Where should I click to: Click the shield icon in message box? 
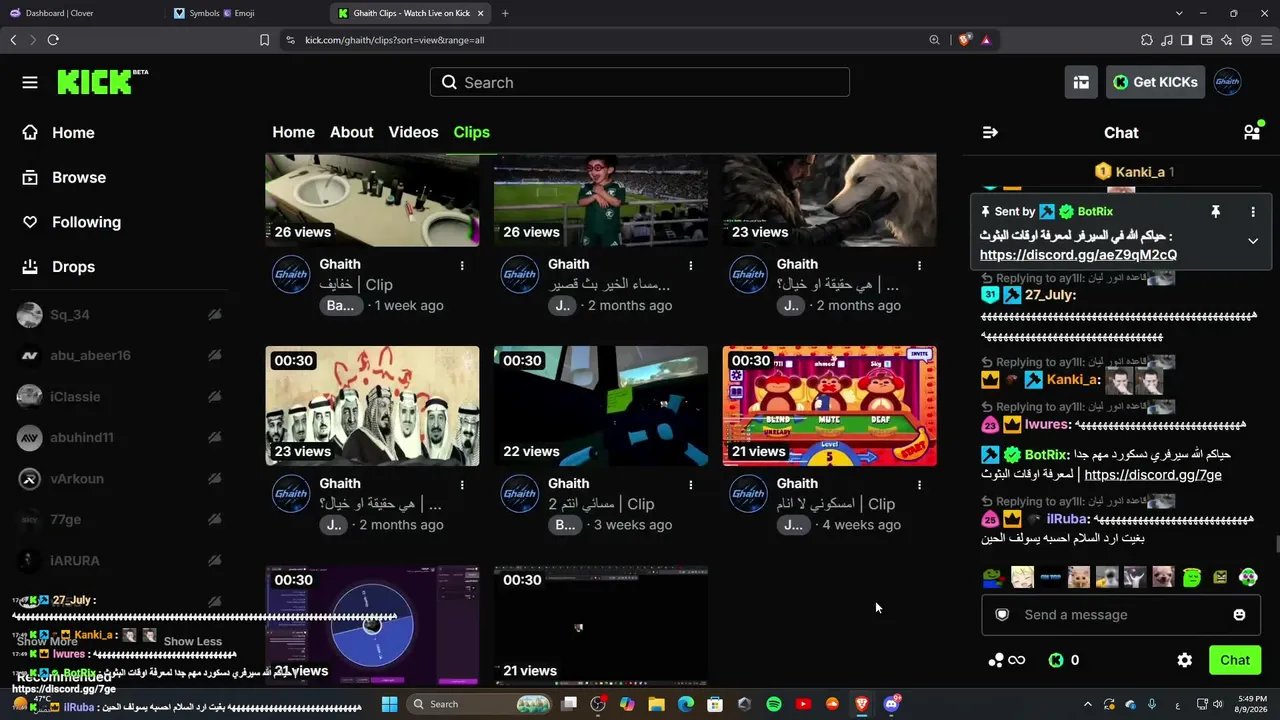(1002, 615)
